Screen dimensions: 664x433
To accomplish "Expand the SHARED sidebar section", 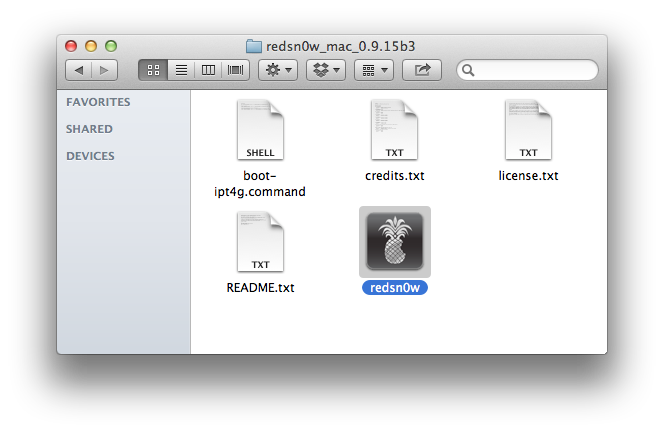I will 89,129.
